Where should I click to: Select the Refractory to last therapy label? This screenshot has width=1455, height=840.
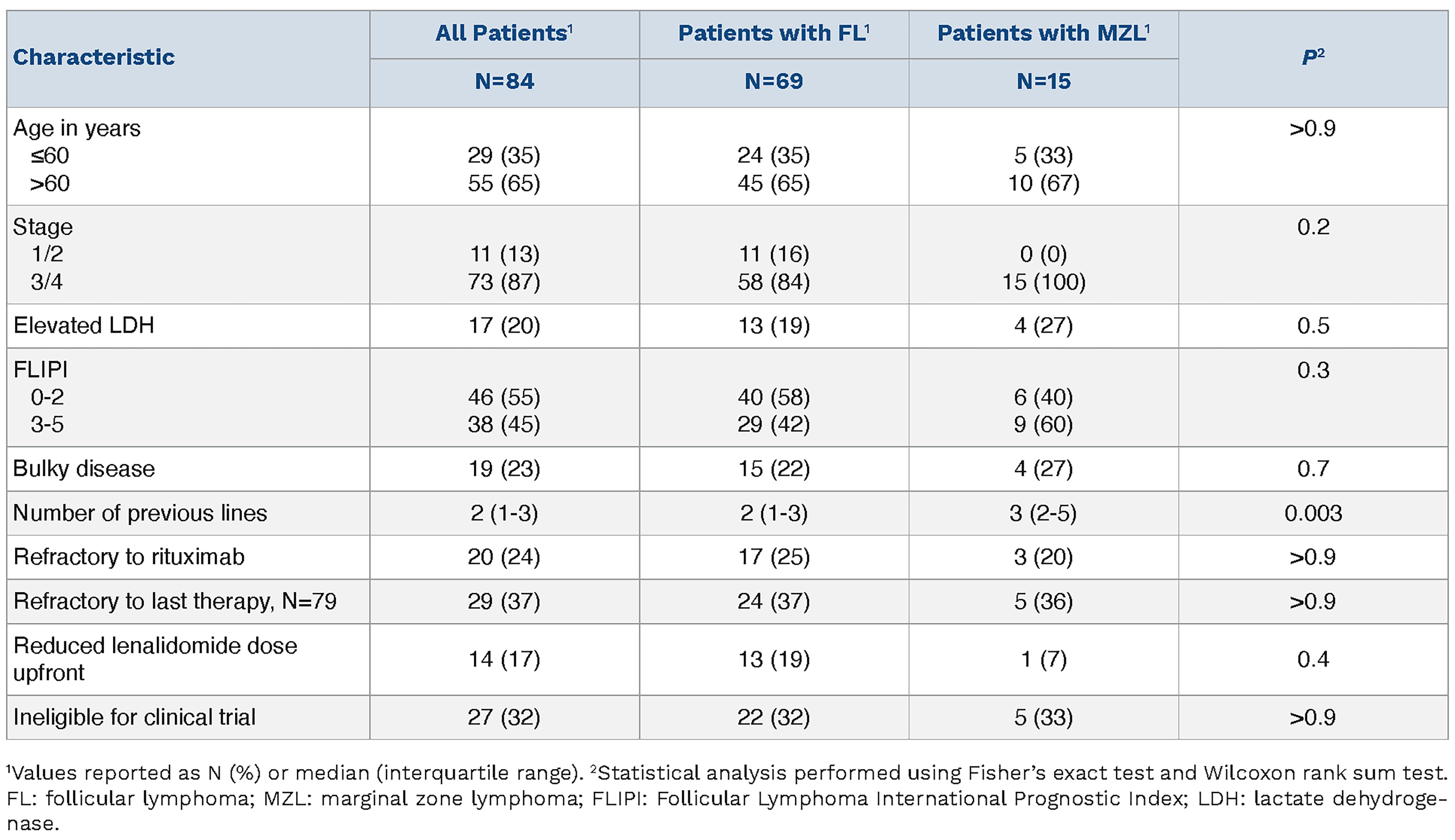175,601
